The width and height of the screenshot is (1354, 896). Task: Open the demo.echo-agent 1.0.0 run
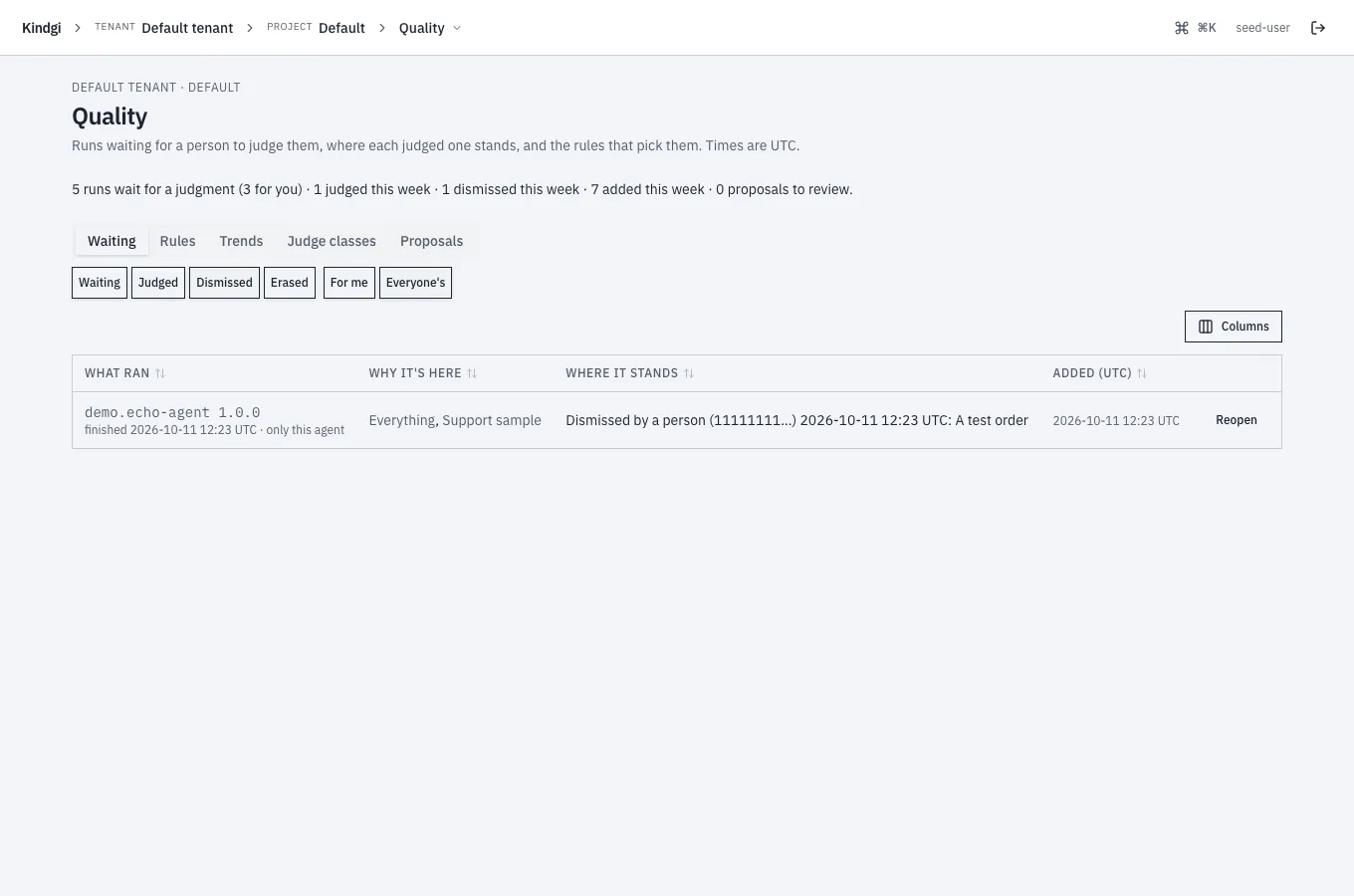point(172,412)
